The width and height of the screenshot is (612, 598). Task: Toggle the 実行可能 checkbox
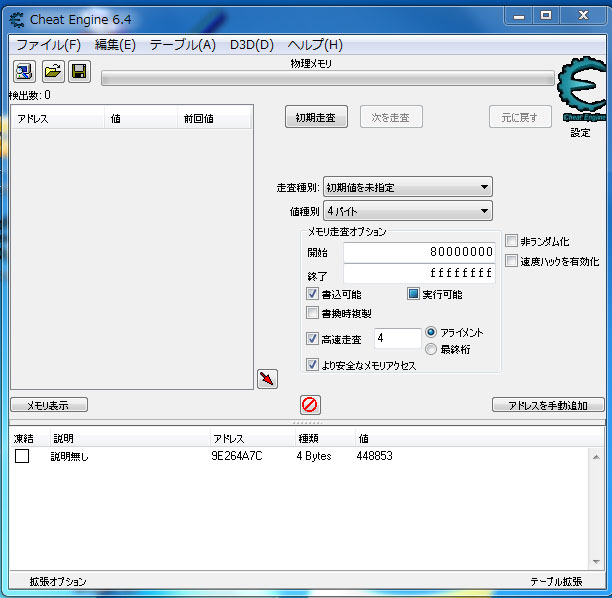(x=413, y=294)
